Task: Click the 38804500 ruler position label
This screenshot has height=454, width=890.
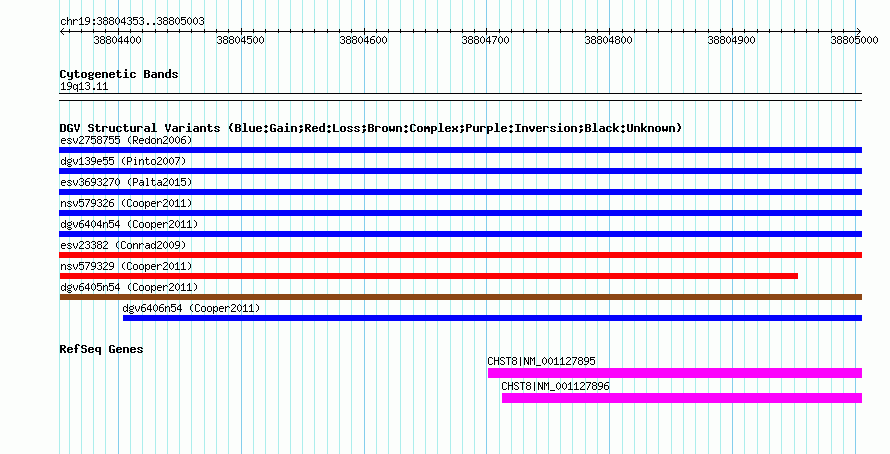Action: pos(241,40)
